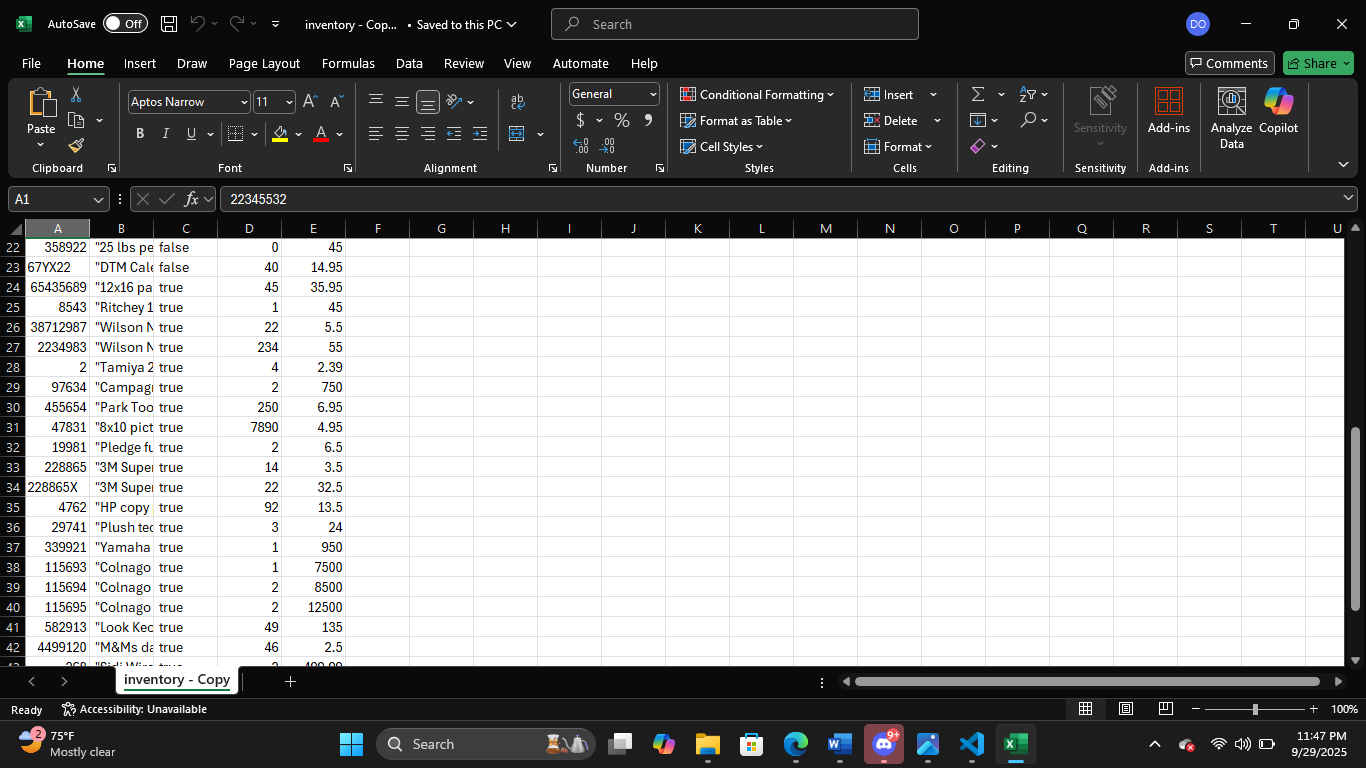Open Copilot from the ribbon

[x=1278, y=112]
